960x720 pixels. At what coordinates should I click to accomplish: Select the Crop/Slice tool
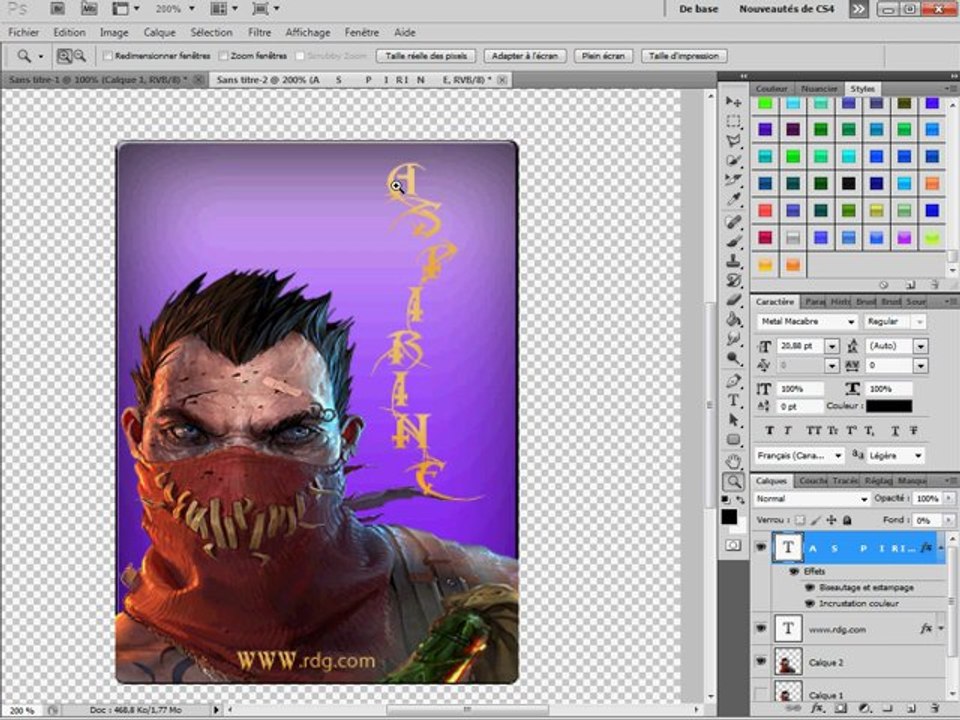(x=733, y=179)
